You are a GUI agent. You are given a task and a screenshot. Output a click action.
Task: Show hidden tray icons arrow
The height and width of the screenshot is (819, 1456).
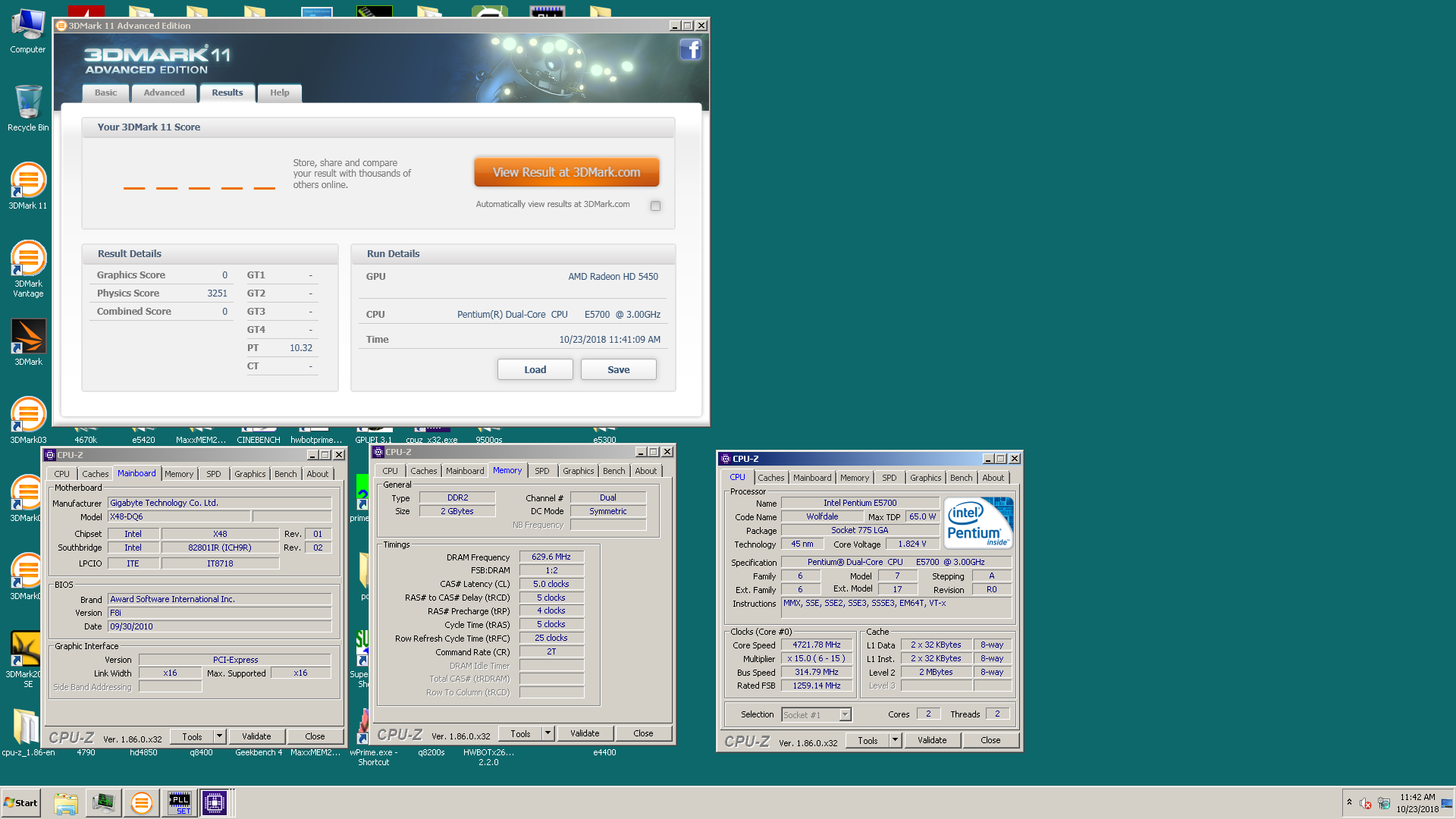click(1349, 802)
